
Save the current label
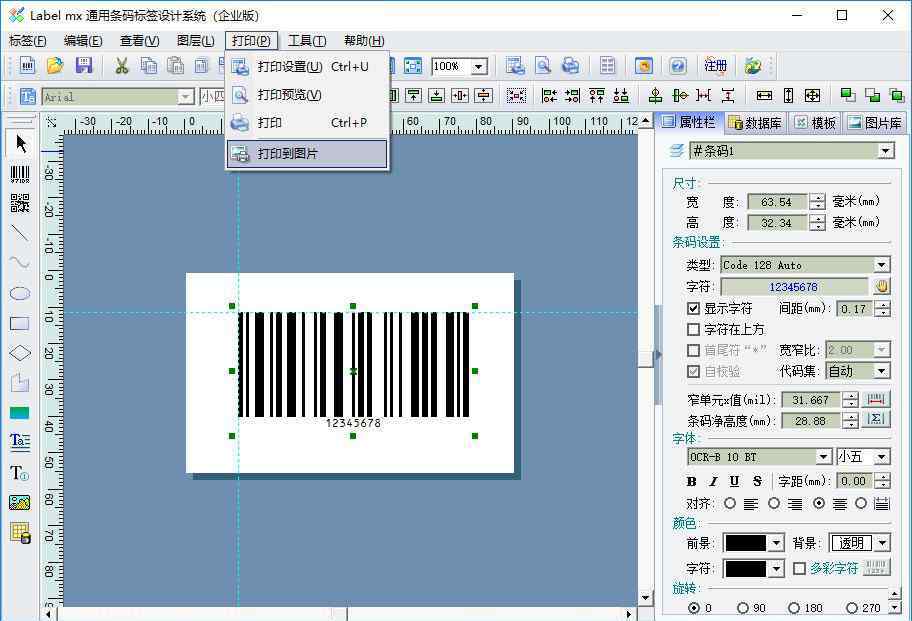tap(84, 66)
